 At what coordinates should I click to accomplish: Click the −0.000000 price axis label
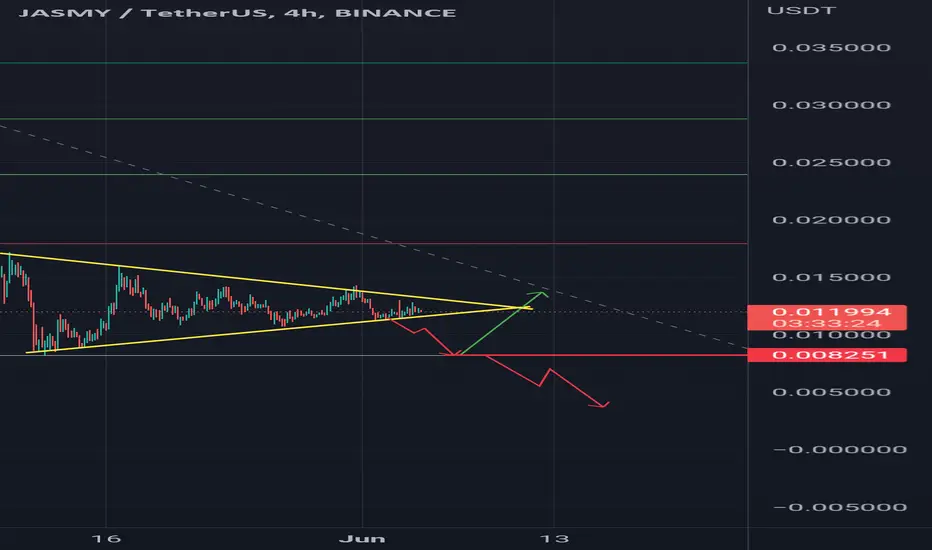click(839, 450)
